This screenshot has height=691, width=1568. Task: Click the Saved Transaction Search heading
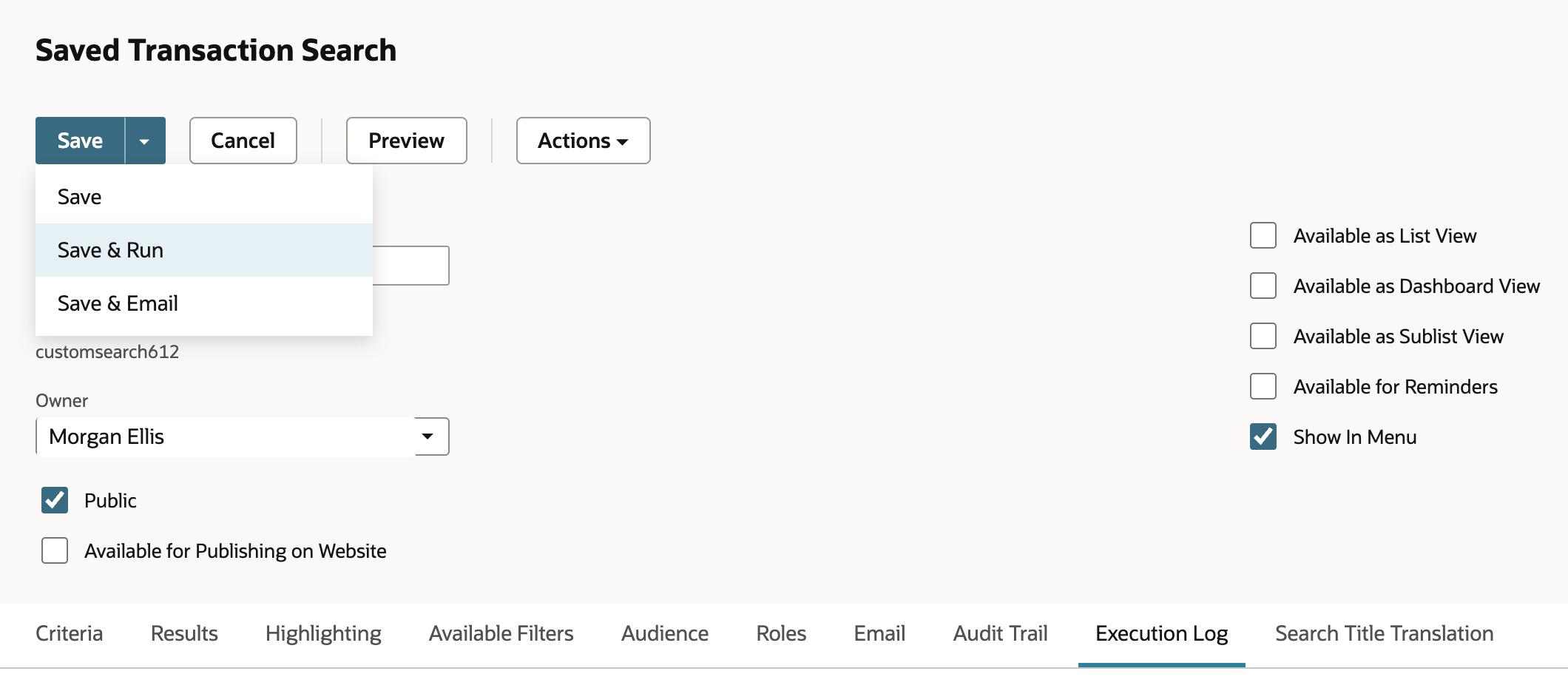[216, 50]
